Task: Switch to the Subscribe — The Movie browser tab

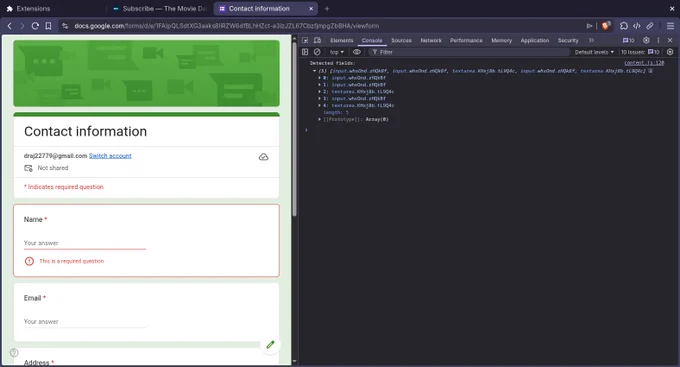Action: (160, 9)
